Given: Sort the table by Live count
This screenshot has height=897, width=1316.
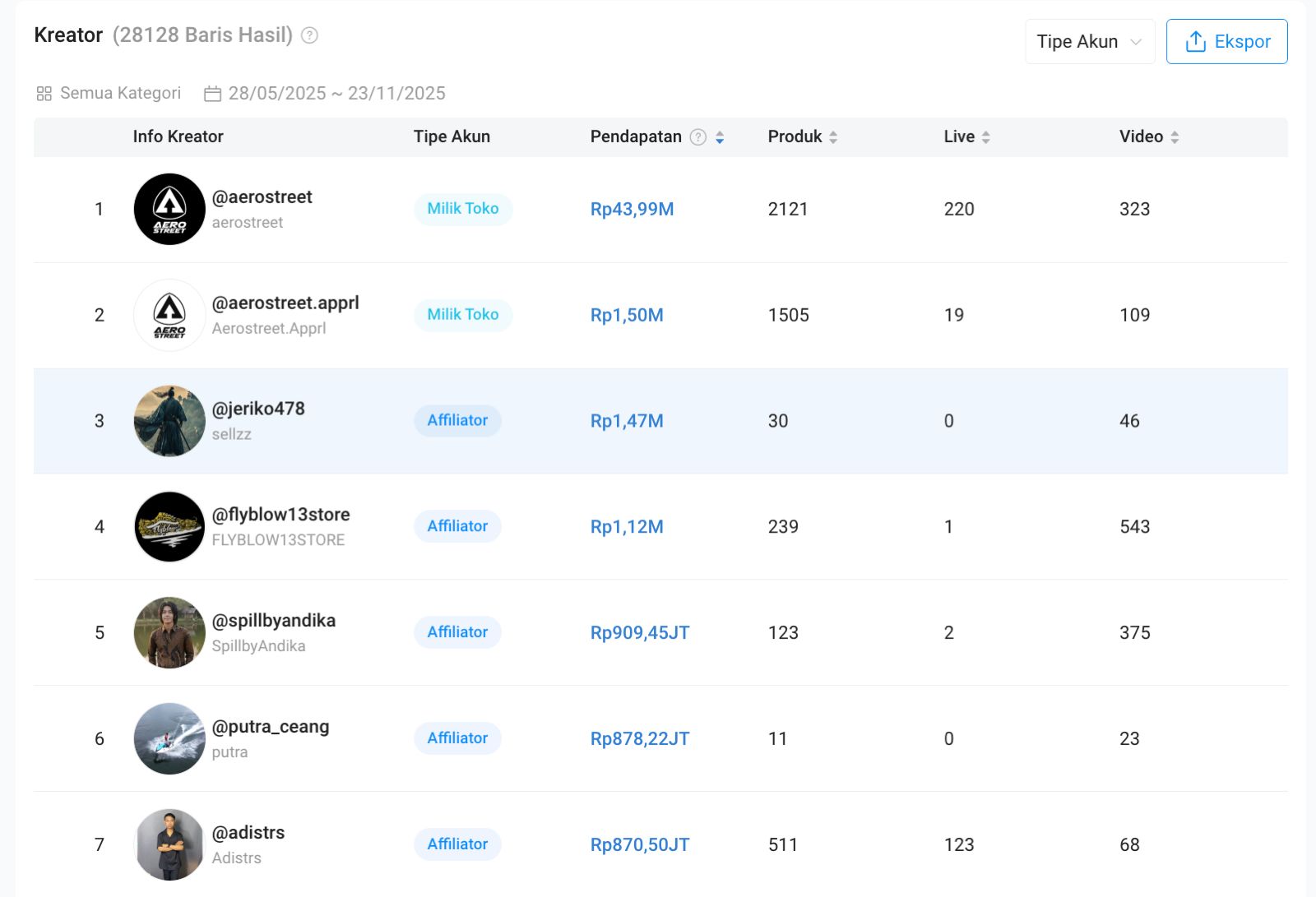Looking at the screenshot, I should coord(985,137).
